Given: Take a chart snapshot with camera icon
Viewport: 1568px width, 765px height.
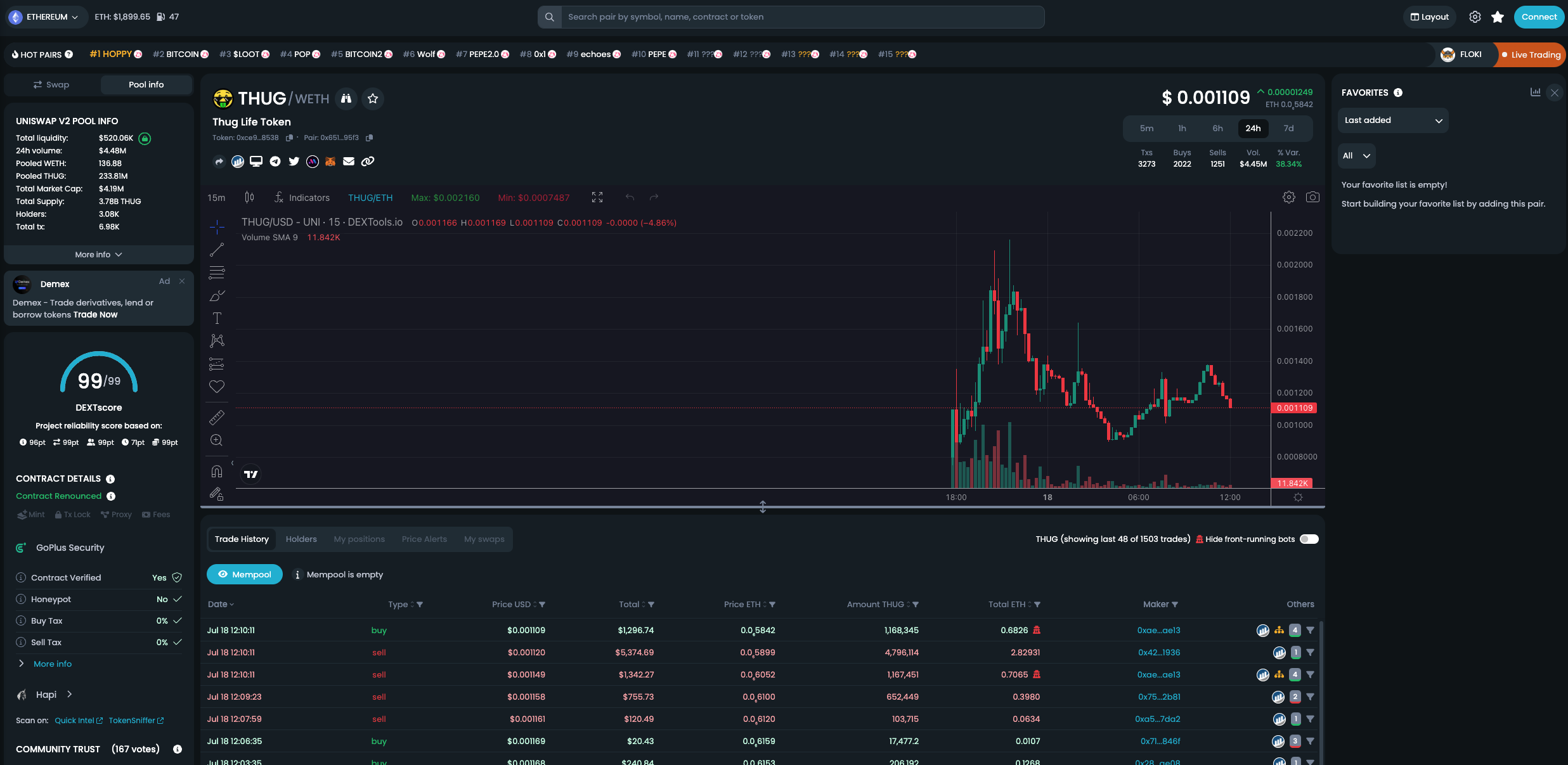Looking at the screenshot, I should 1312,198.
